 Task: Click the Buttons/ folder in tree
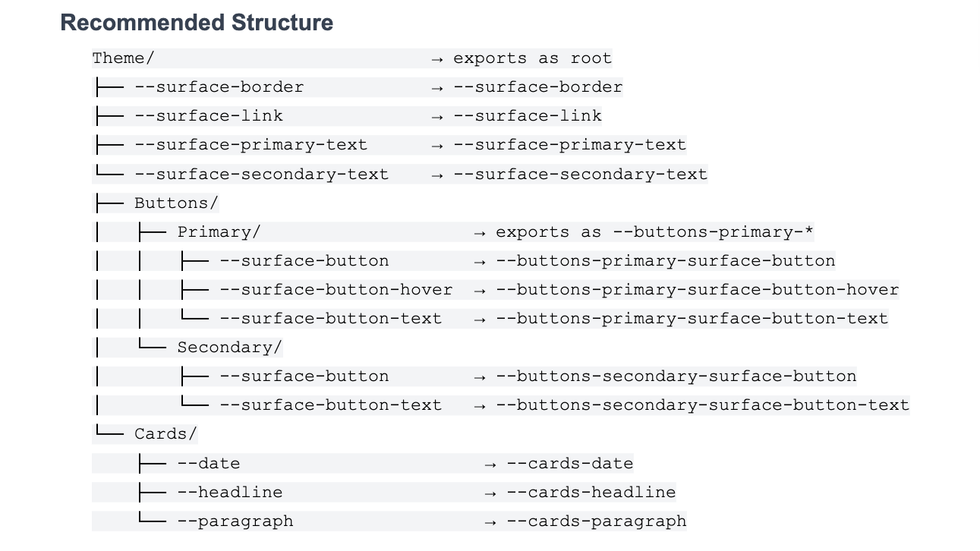click(176, 203)
